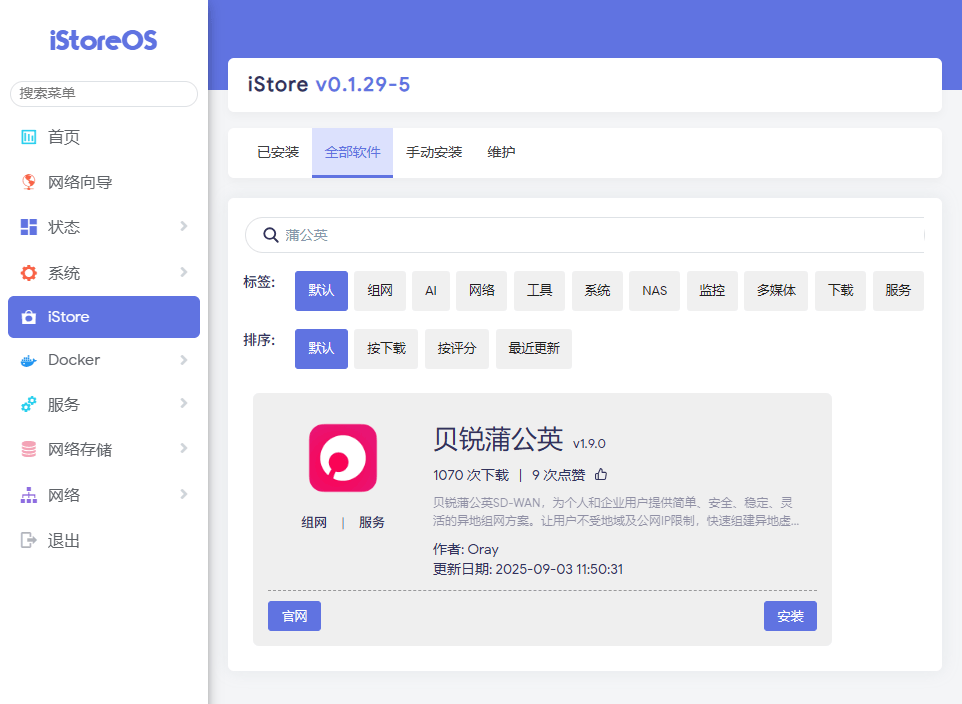The width and height of the screenshot is (962, 704).
Task: Click the 搜索菜单 sidebar search field
Action: [104, 93]
